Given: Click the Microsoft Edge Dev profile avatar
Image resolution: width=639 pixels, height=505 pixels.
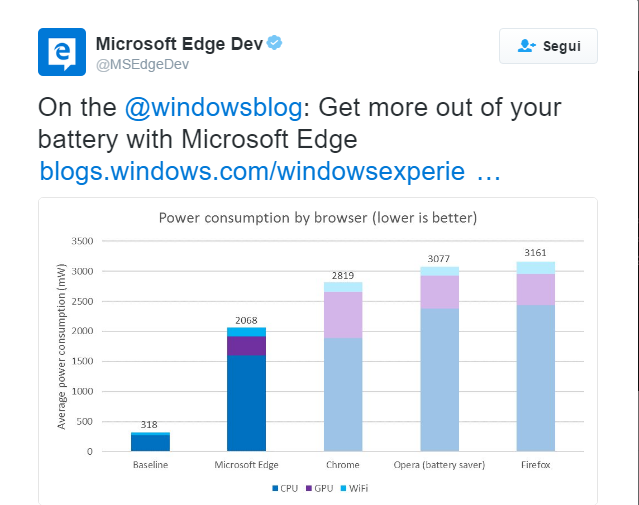Looking at the screenshot, I should (62, 52).
